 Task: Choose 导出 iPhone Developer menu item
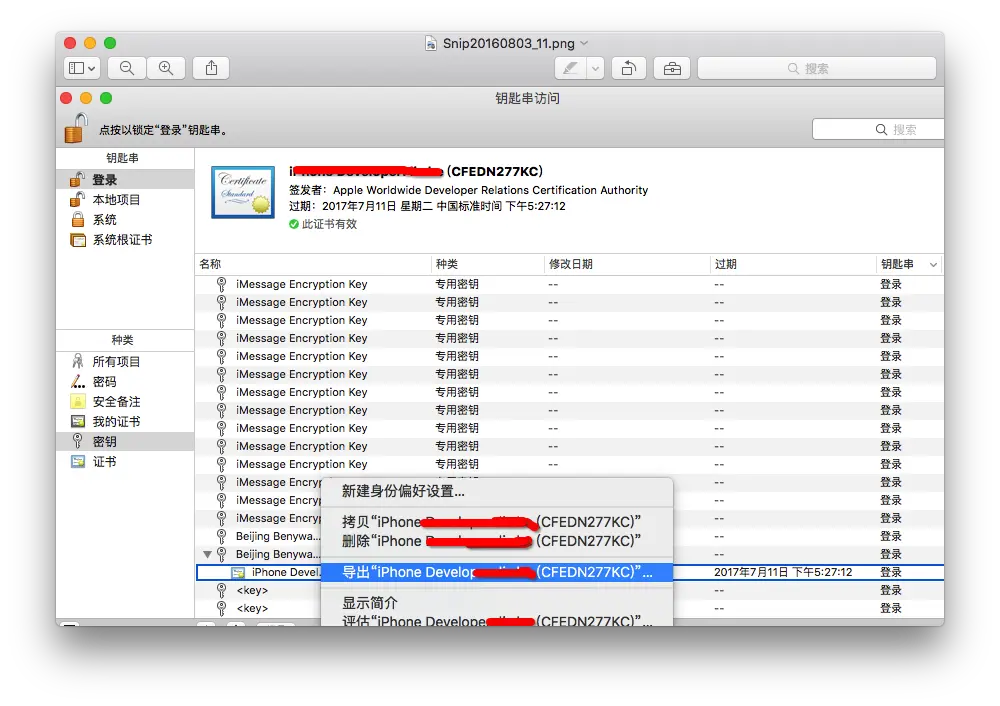coord(497,572)
